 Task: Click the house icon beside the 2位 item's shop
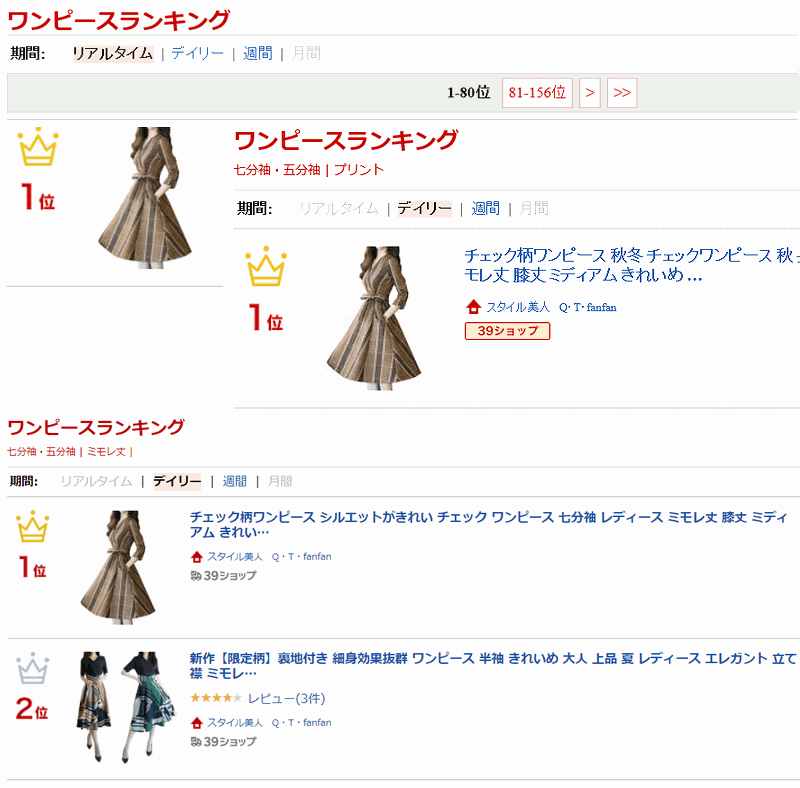[197, 722]
